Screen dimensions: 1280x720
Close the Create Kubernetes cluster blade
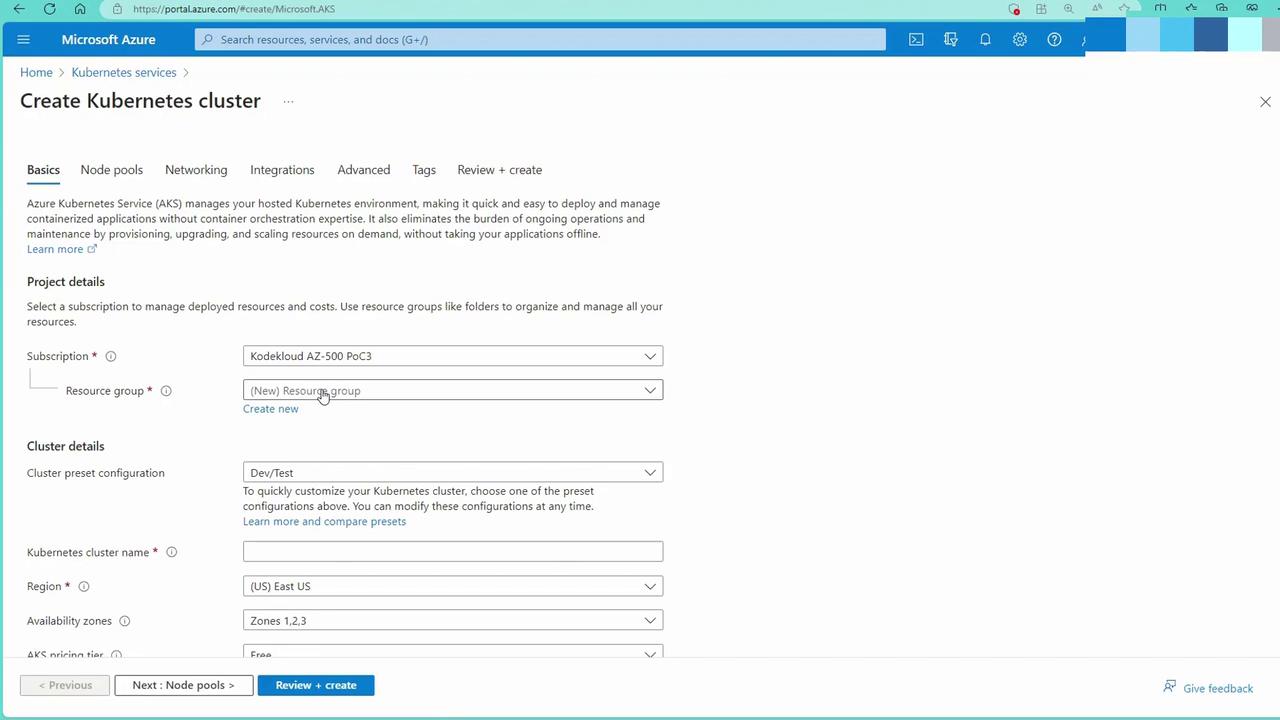click(x=1265, y=102)
